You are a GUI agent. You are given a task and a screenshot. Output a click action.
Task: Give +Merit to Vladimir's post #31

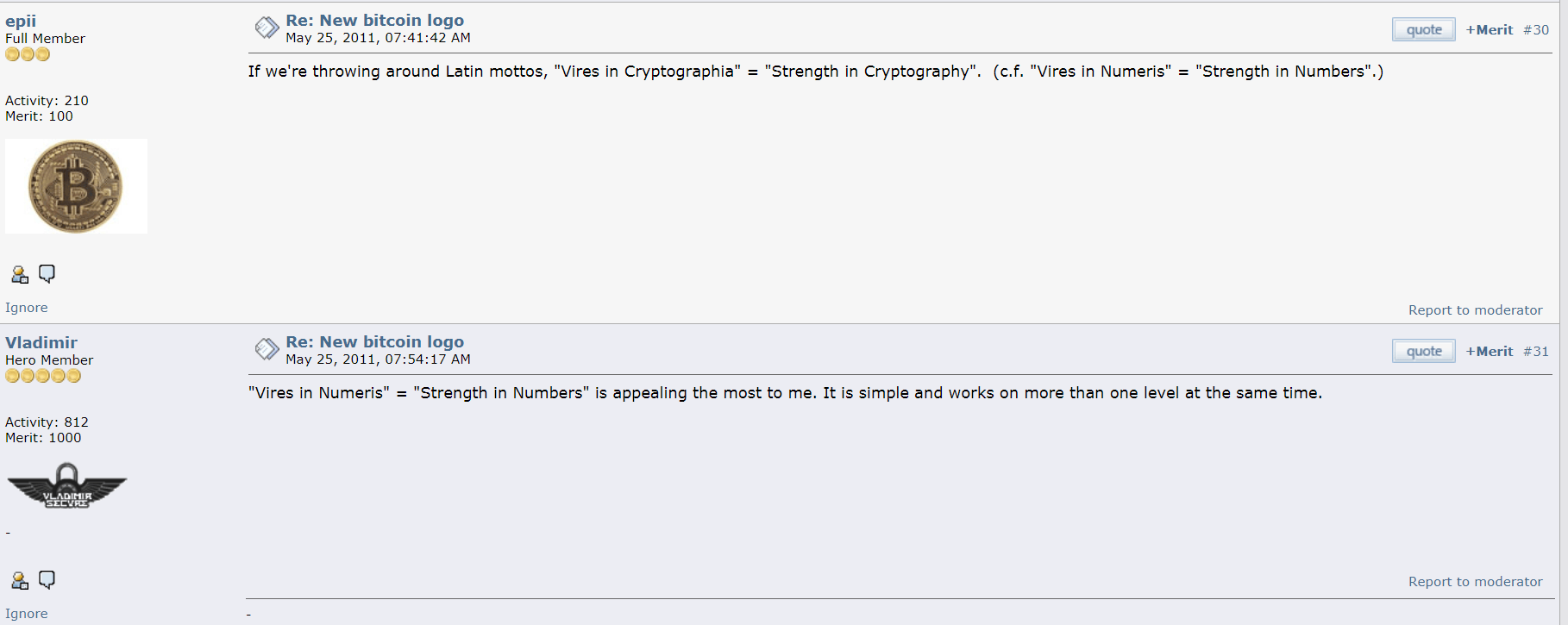1489,352
